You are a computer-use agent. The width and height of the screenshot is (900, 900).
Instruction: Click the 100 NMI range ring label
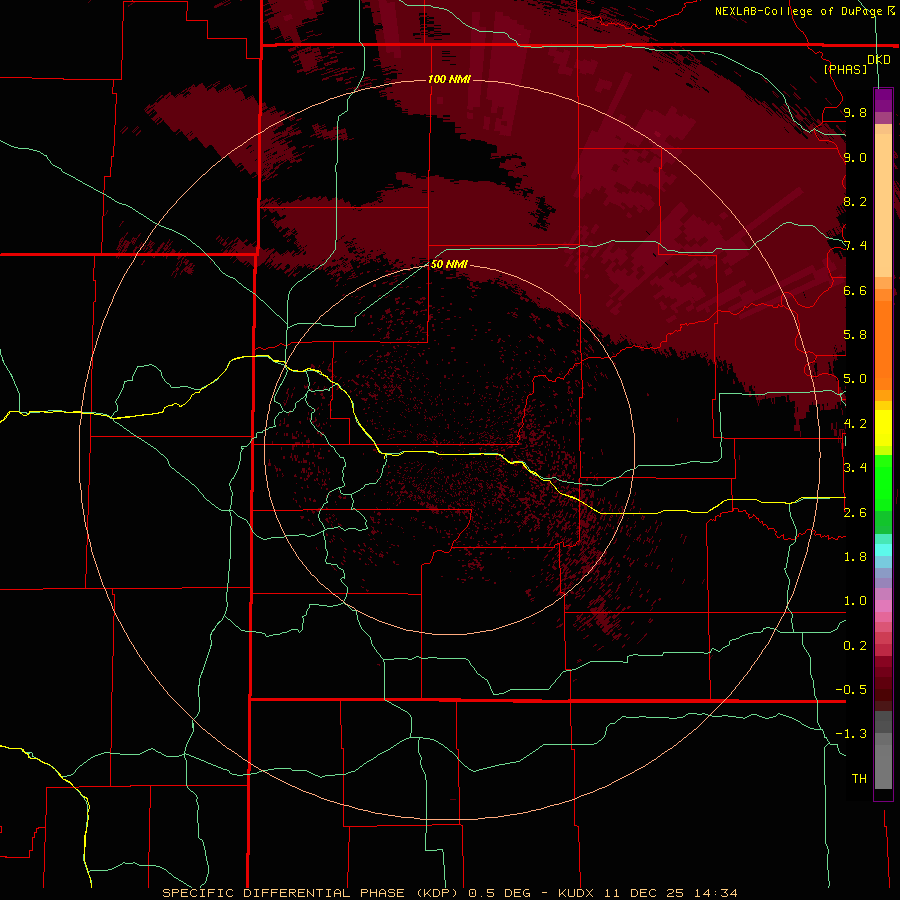tap(449, 79)
